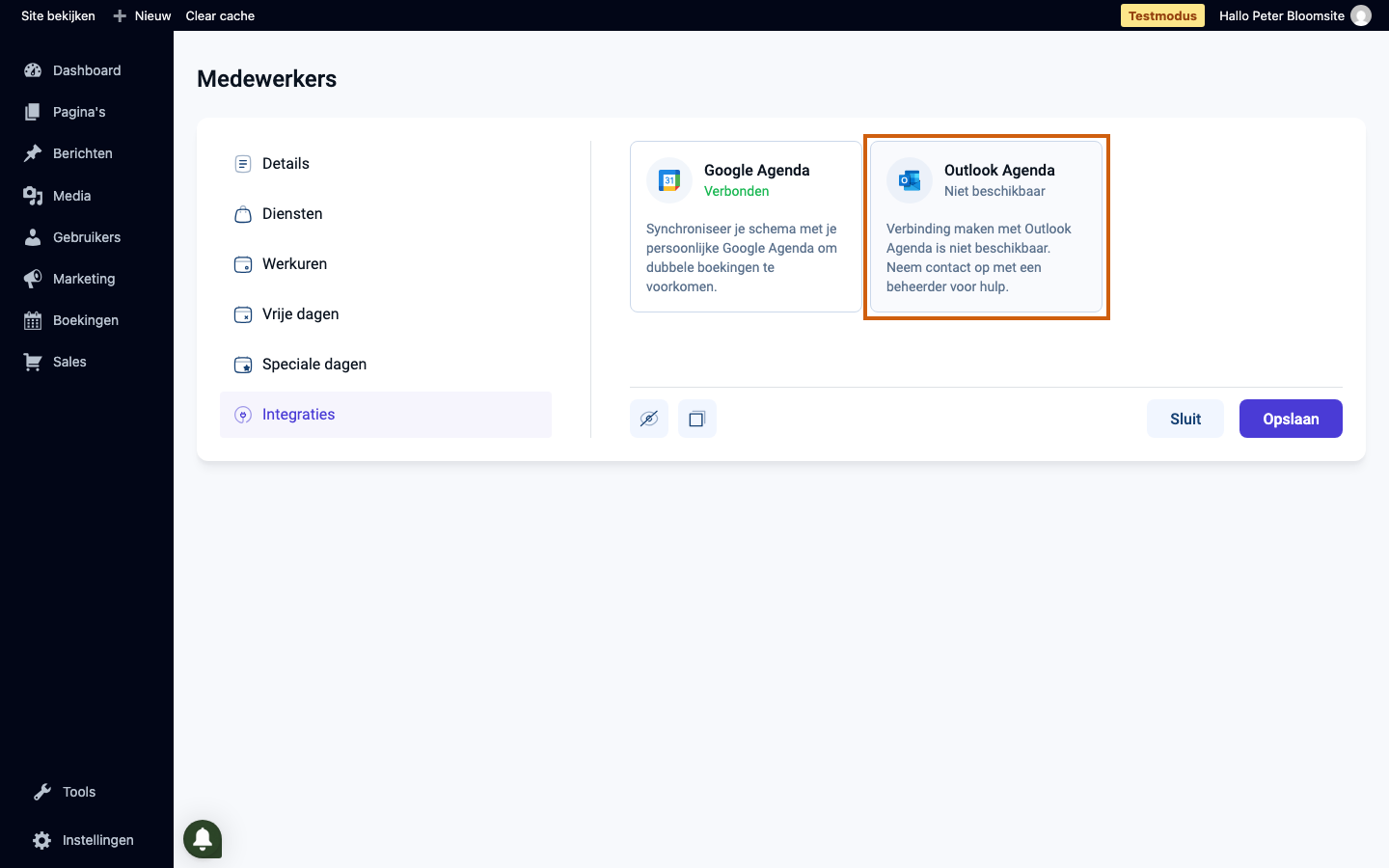Click the Details tab icon

point(243,164)
